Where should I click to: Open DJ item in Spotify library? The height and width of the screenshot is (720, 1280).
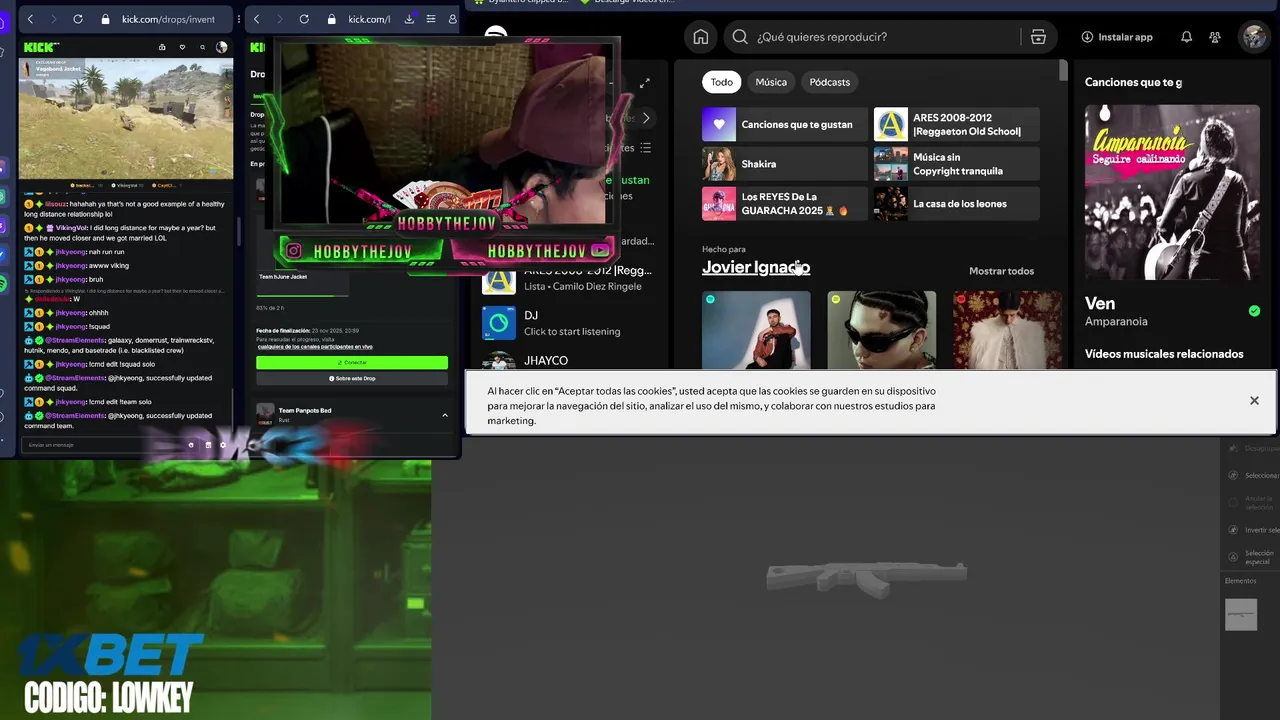(568, 323)
